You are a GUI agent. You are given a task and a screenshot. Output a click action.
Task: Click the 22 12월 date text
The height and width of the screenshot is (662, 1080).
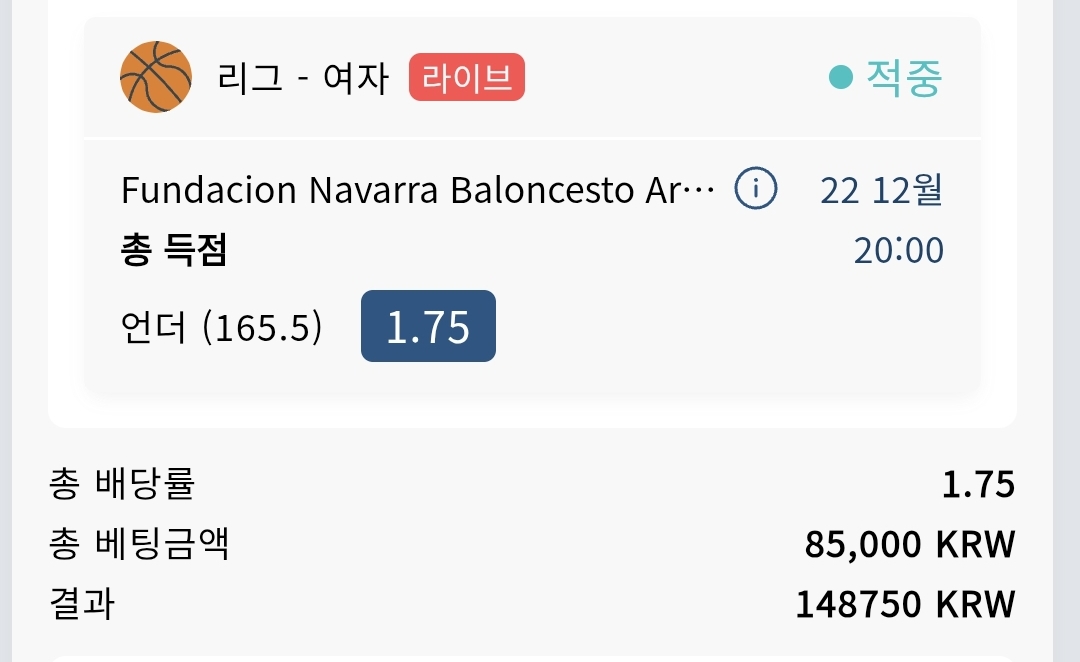881,189
